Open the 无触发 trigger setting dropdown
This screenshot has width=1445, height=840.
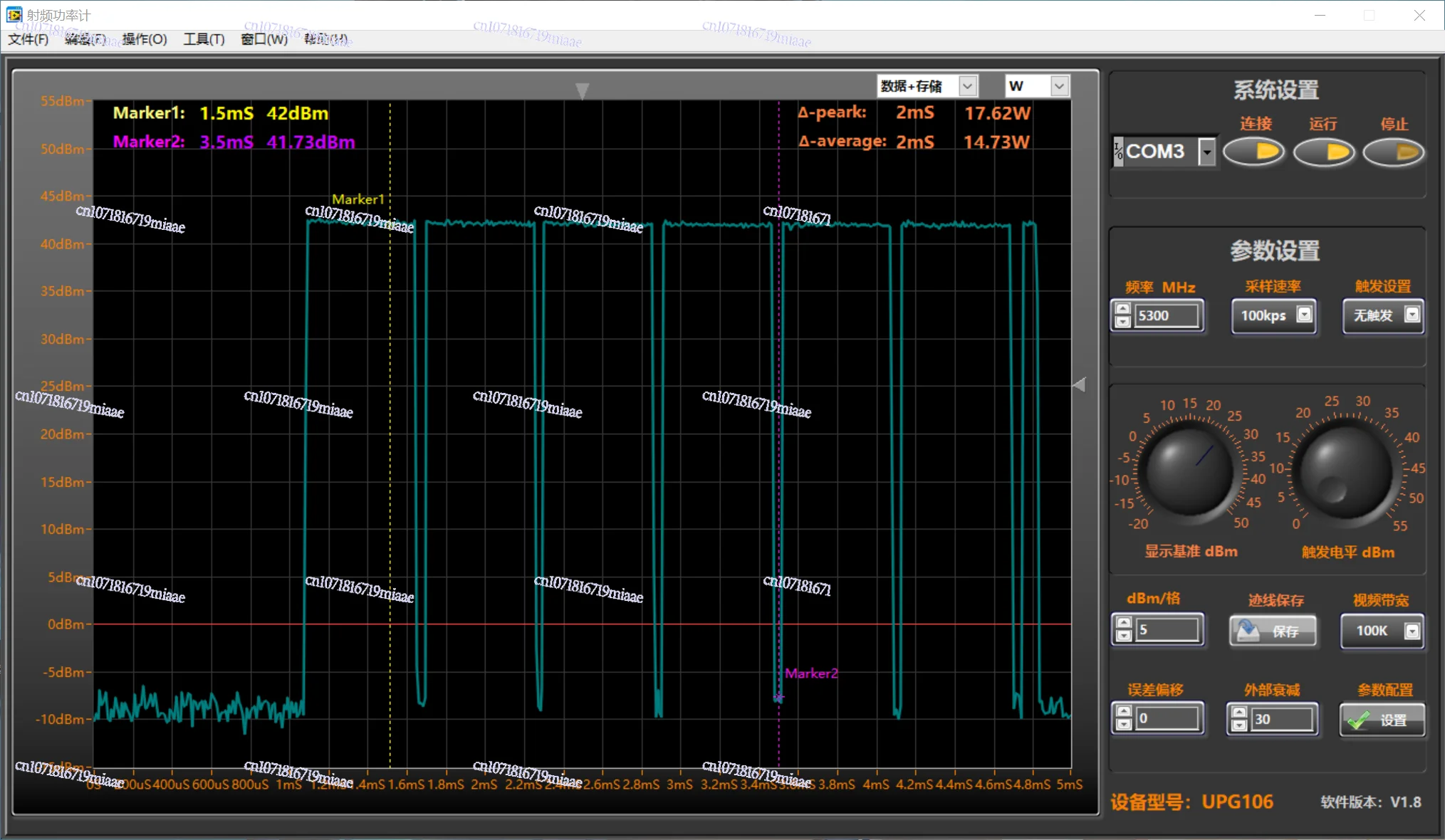click(x=1412, y=315)
